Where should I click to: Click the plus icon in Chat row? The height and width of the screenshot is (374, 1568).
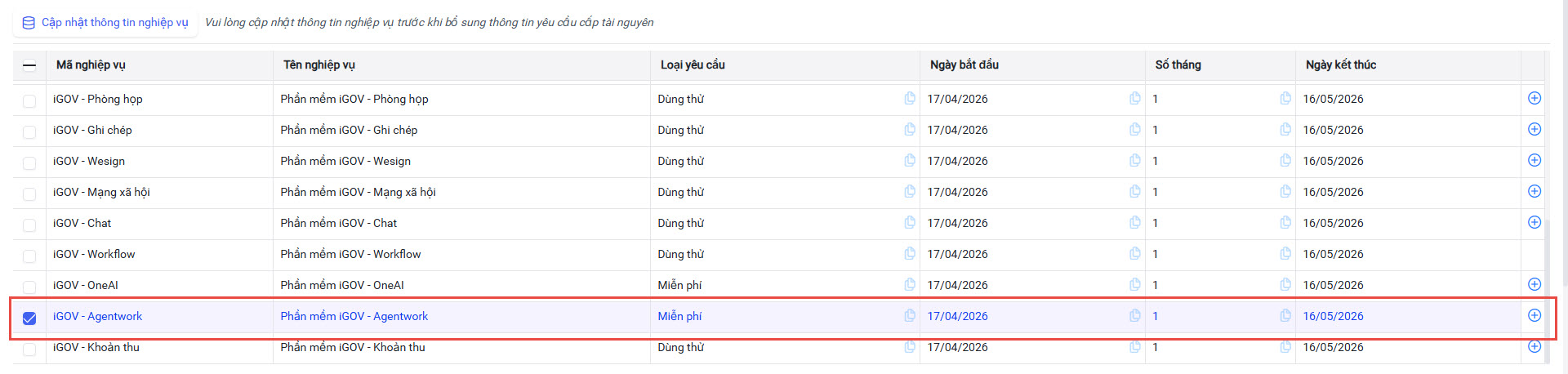(1535, 222)
